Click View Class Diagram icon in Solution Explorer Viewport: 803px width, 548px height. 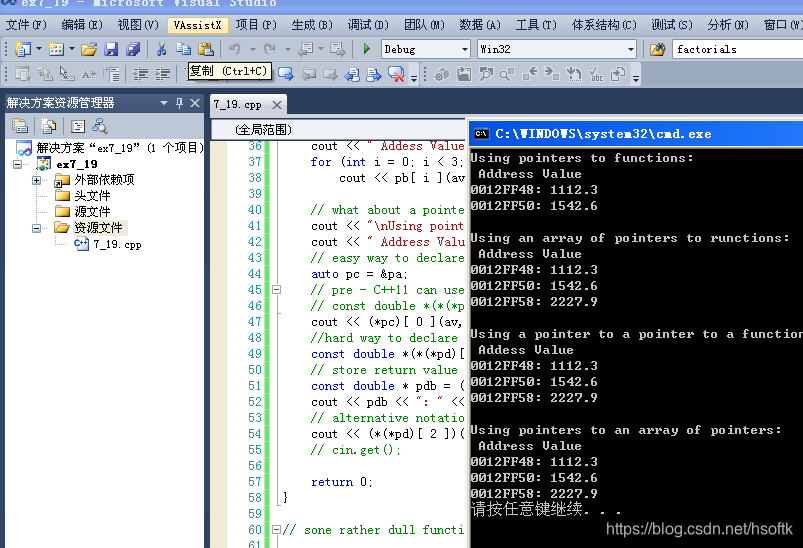[100, 126]
